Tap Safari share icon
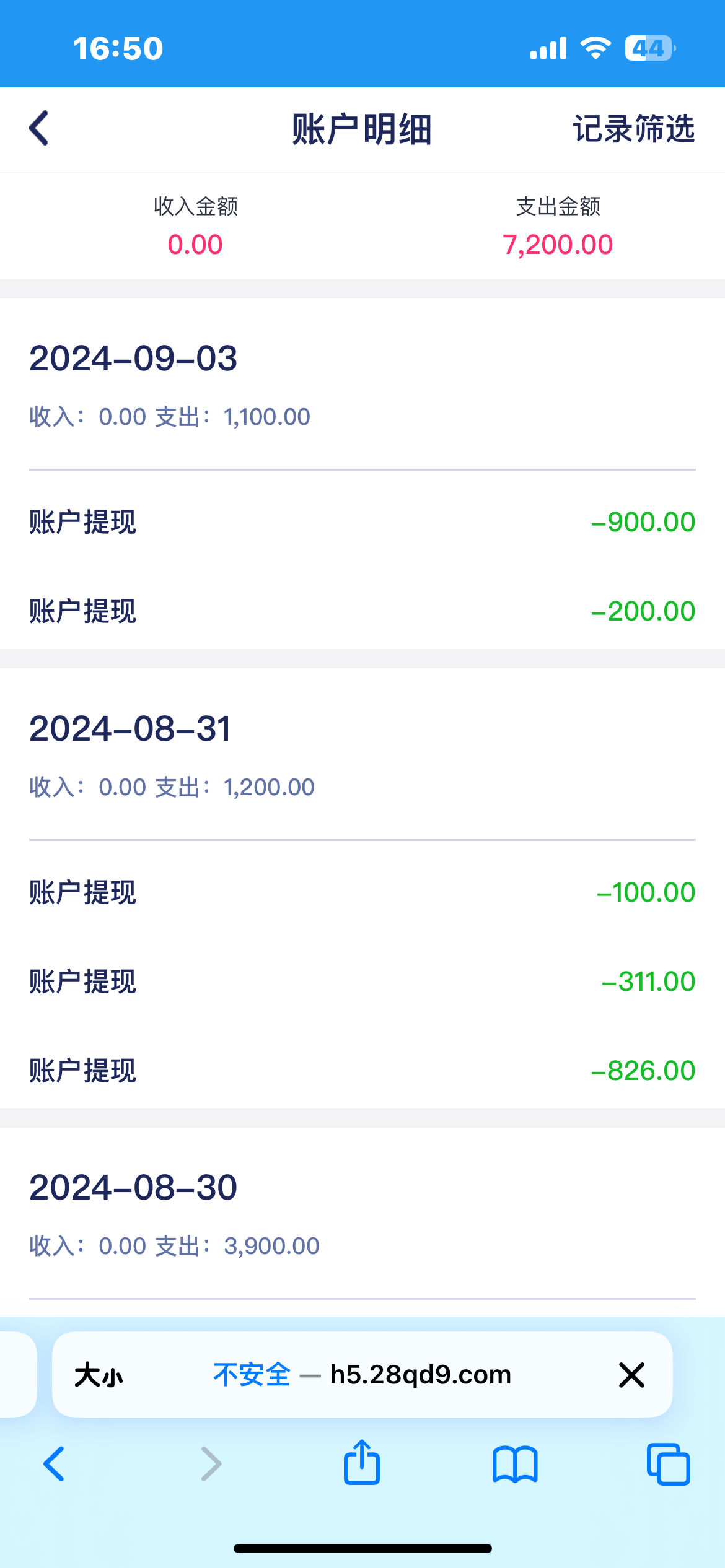Image resolution: width=725 pixels, height=1568 pixels. (362, 1463)
